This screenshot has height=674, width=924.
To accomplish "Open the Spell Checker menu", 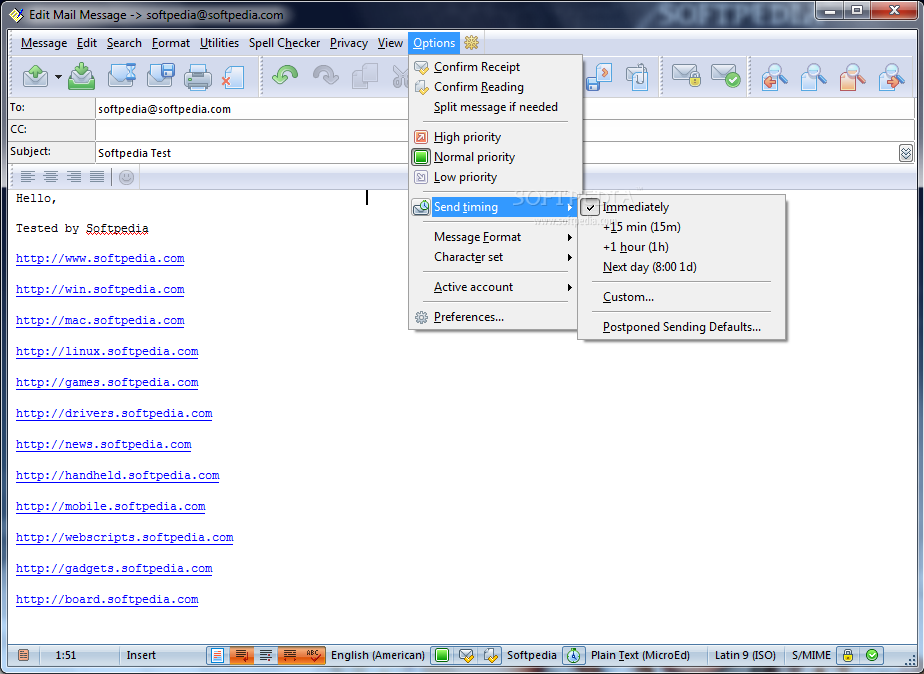I will click(x=285, y=43).
